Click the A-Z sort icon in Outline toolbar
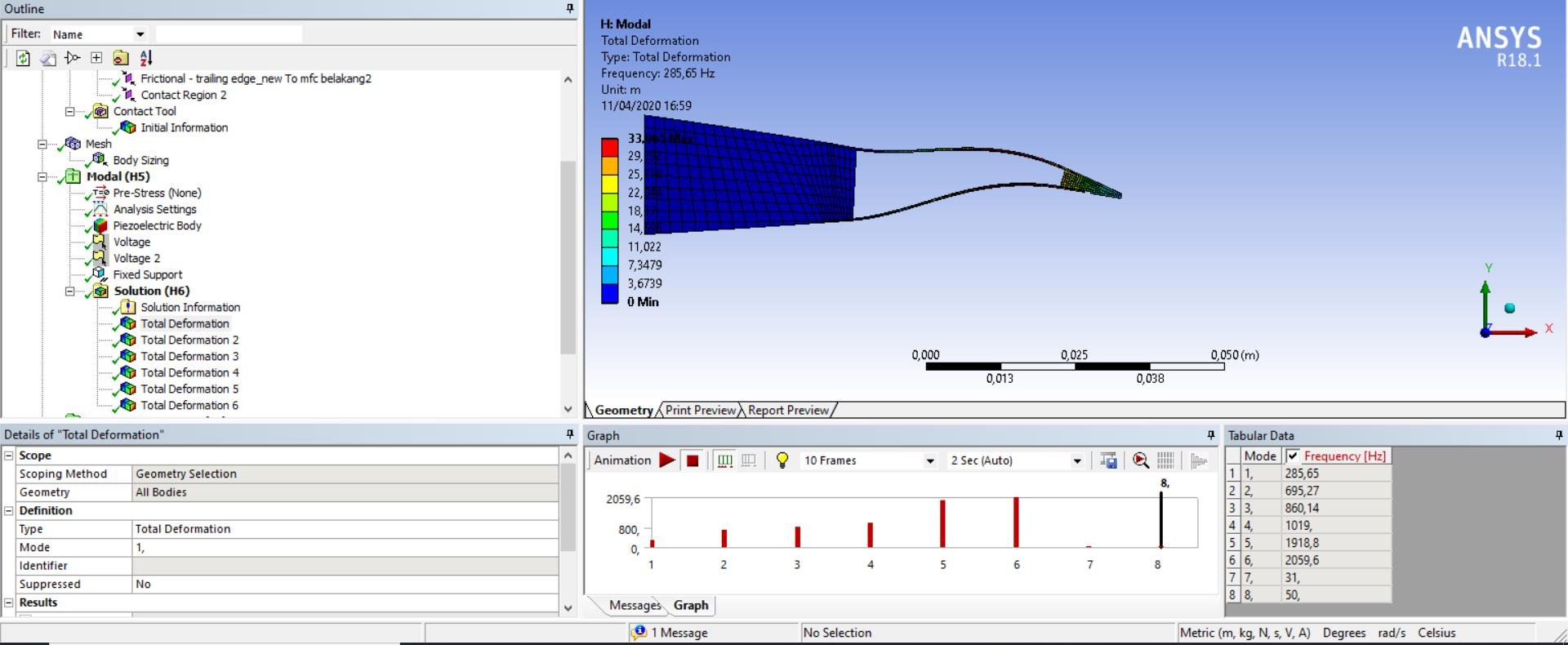This screenshot has width=1568, height=645. 146,58
